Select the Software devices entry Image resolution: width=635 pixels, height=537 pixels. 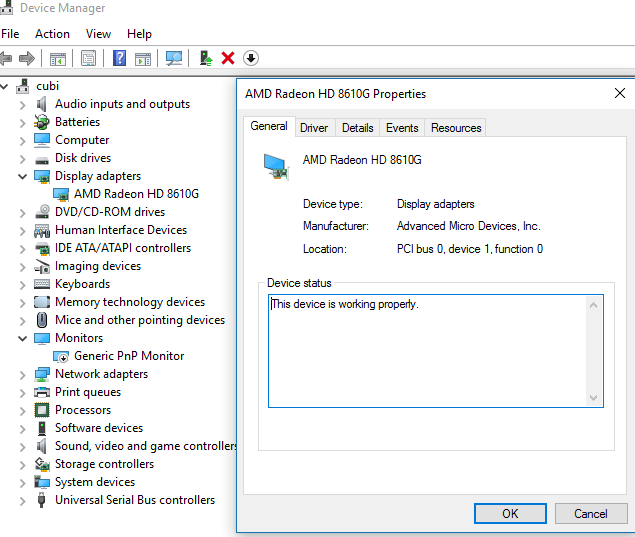click(99, 428)
